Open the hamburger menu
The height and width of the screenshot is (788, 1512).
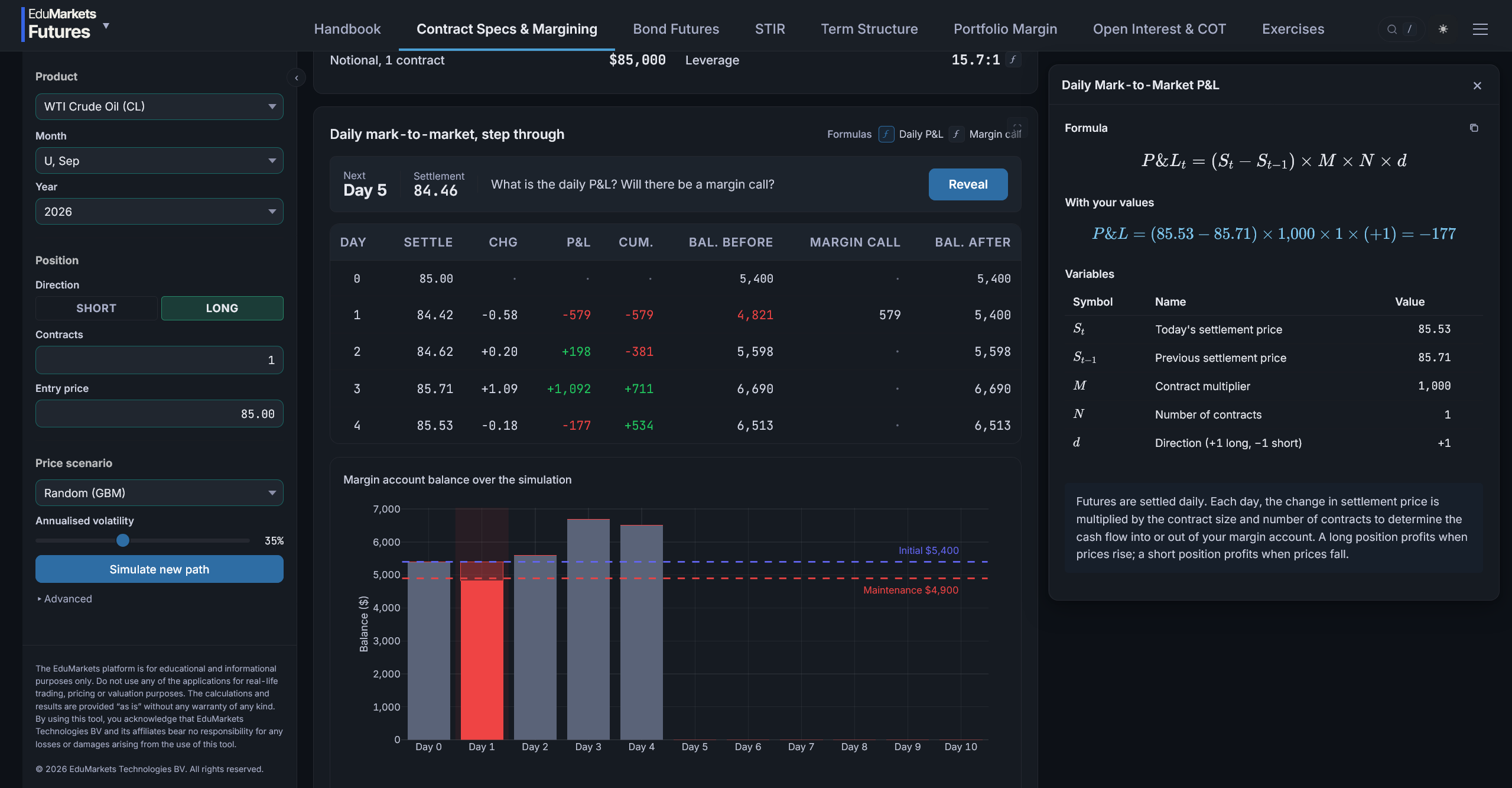point(1480,29)
